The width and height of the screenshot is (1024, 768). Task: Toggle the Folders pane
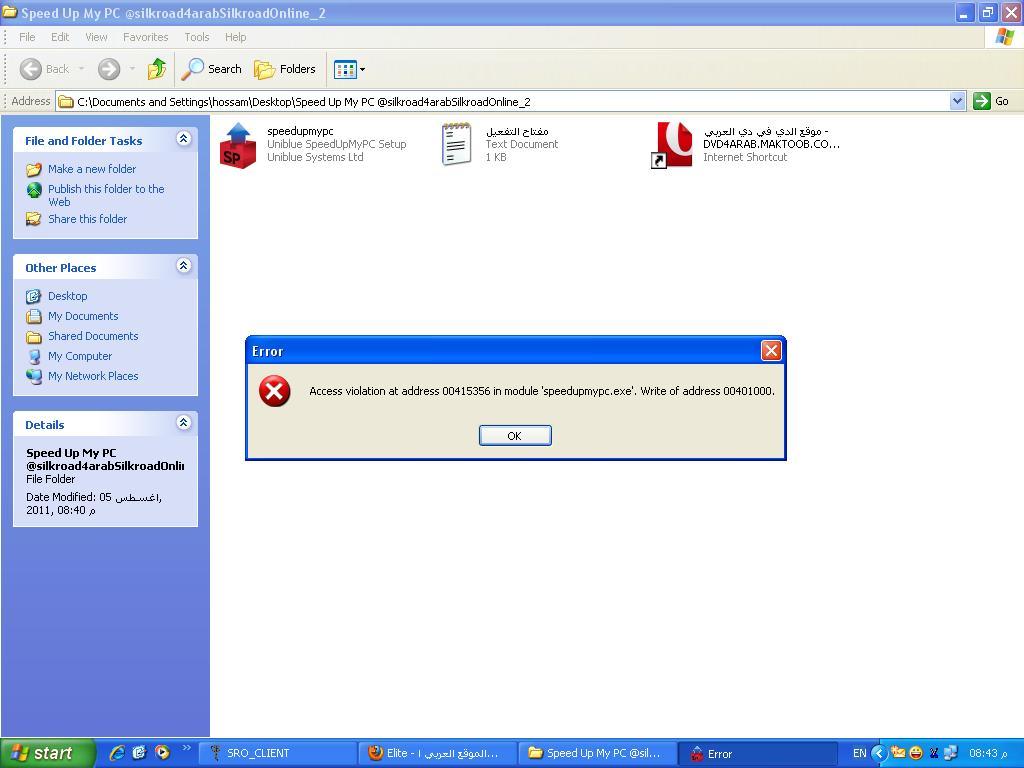pyautogui.click(x=285, y=69)
